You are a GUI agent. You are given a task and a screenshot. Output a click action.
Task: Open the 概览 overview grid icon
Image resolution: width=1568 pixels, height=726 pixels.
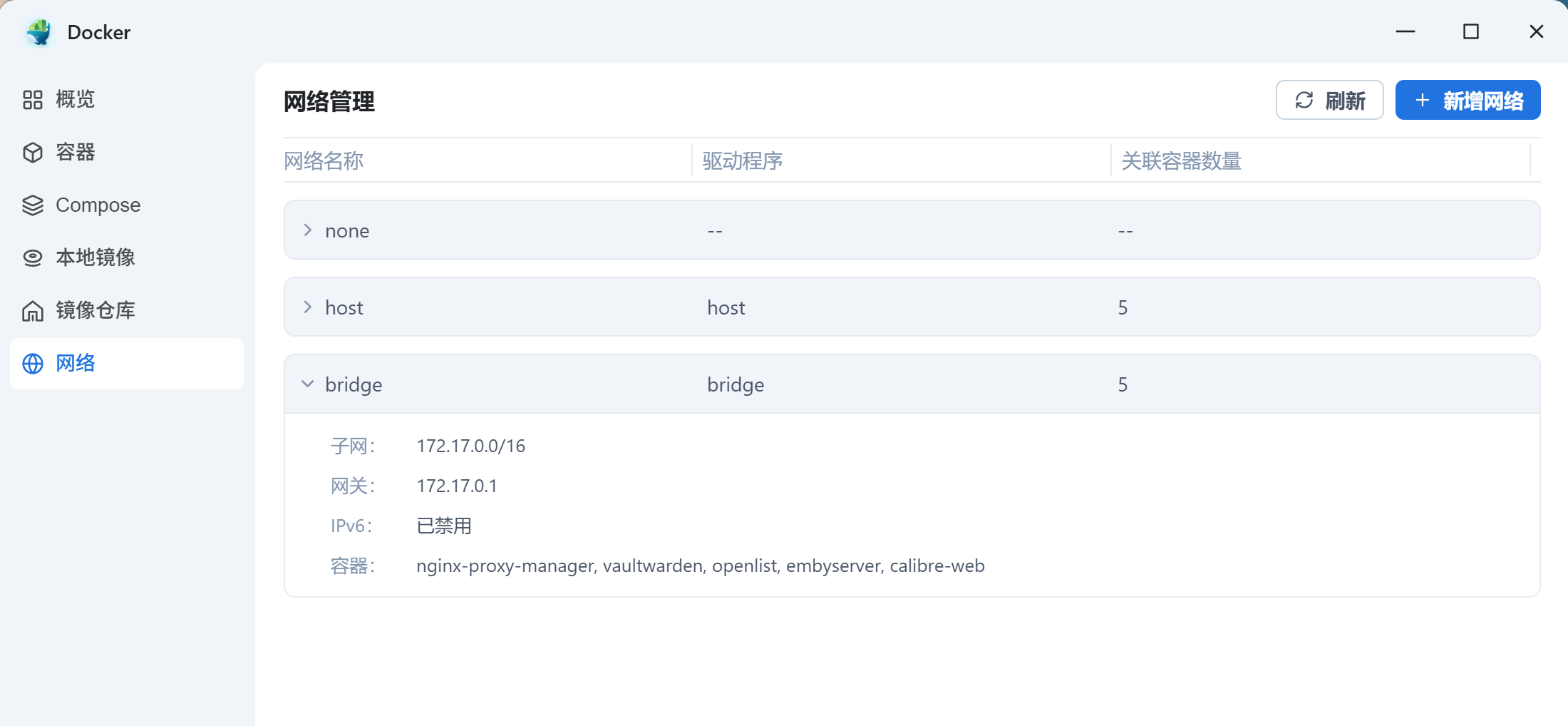click(33, 100)
